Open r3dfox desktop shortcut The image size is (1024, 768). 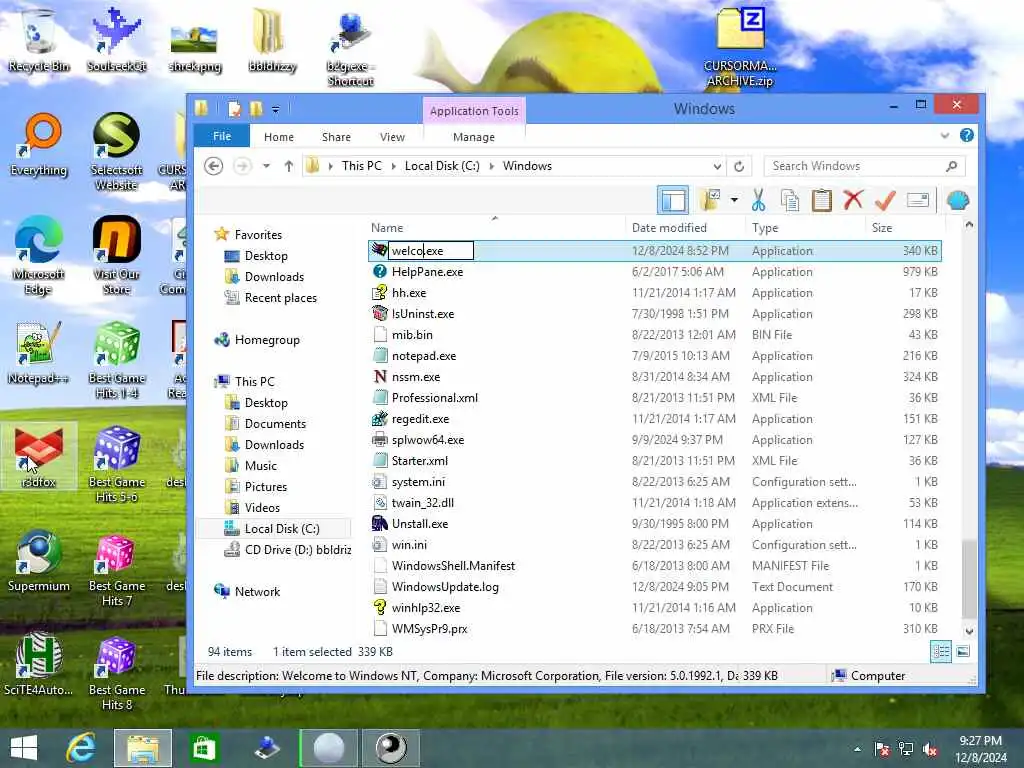point(39,456)
